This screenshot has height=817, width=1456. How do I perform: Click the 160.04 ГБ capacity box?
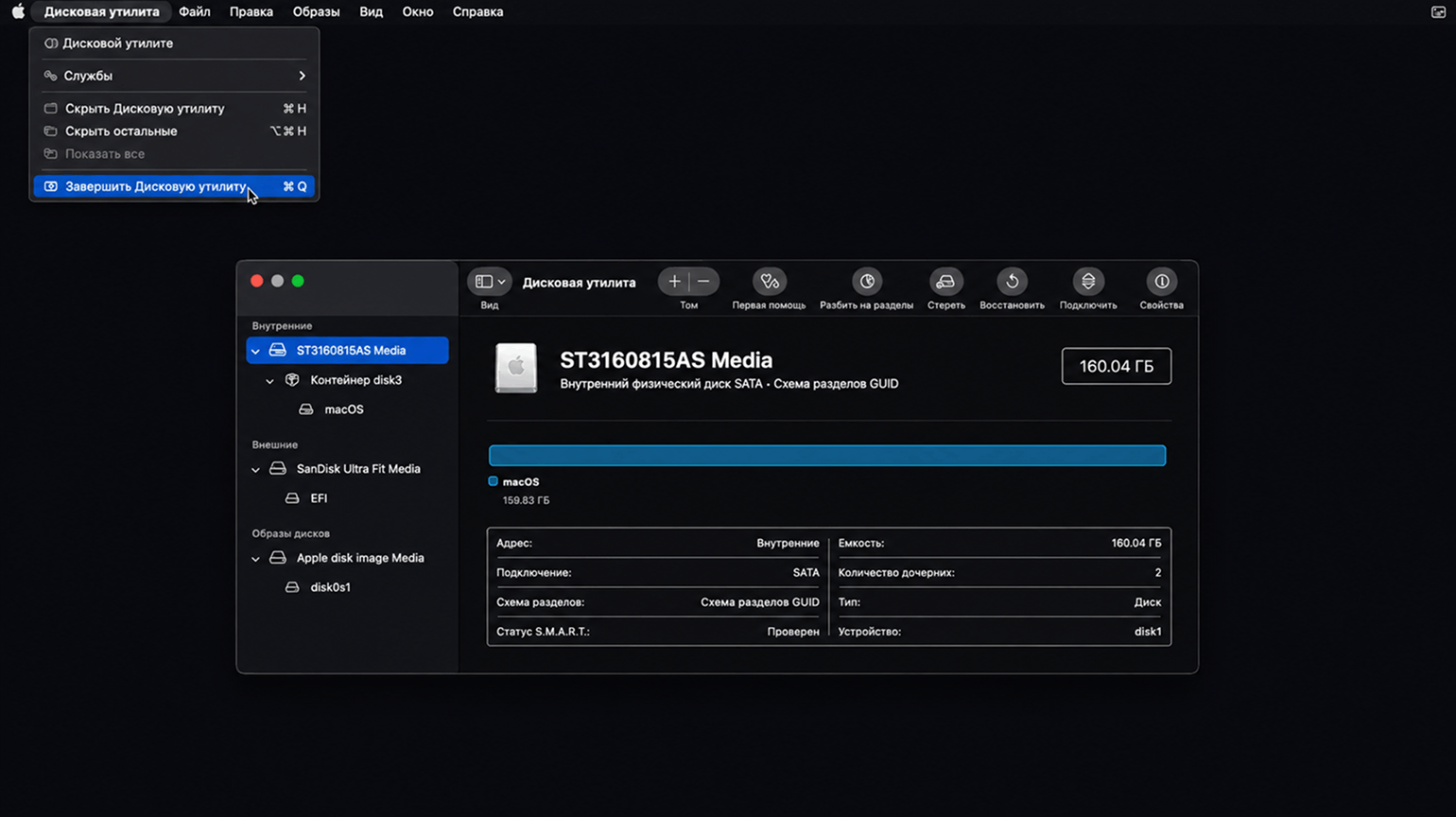(x=1117, y=366)
